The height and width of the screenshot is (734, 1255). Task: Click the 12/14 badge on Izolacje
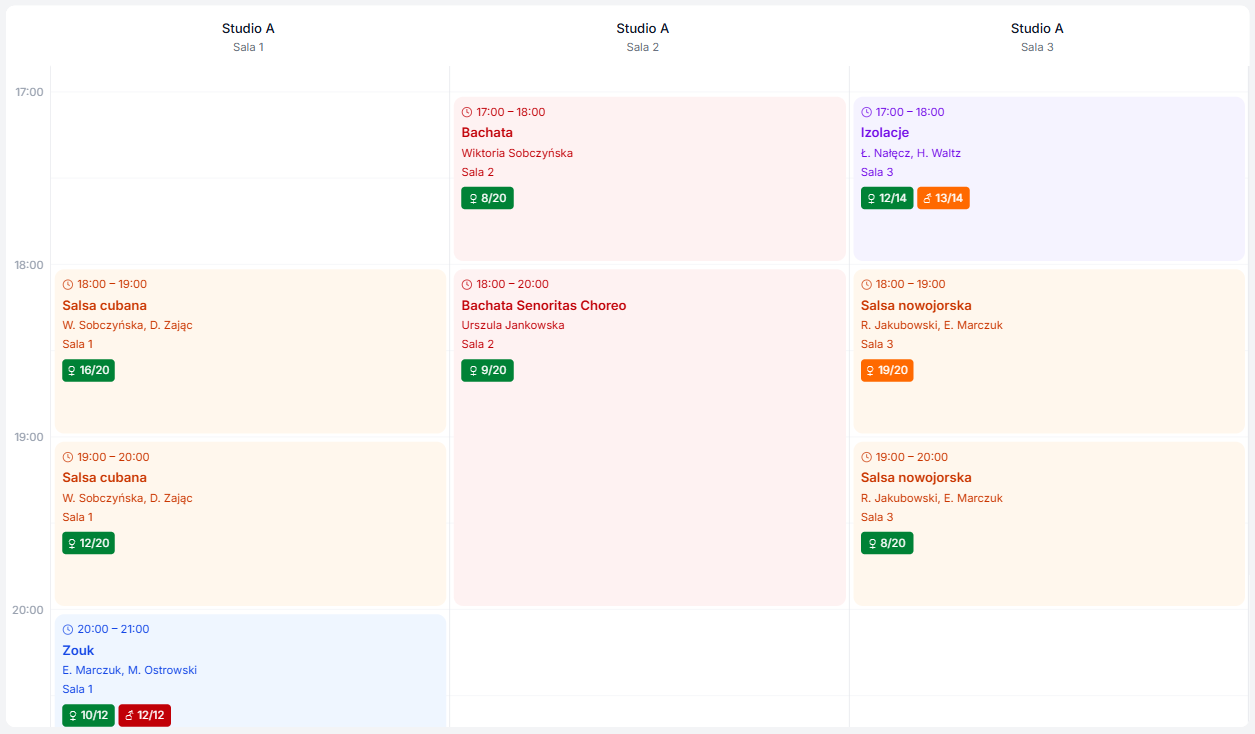coord(887,198)
